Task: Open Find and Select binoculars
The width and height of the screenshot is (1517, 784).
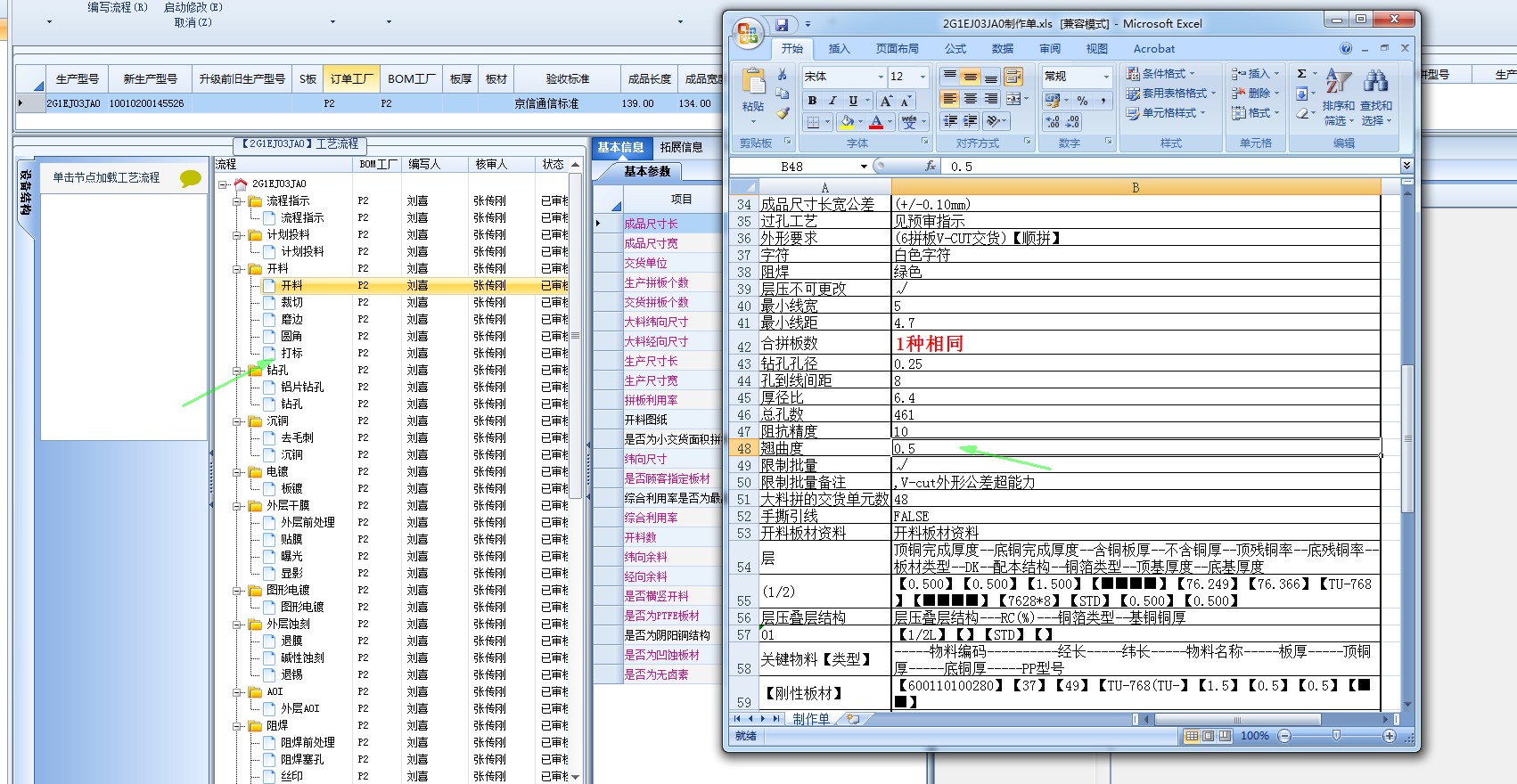Action: 1376,98
